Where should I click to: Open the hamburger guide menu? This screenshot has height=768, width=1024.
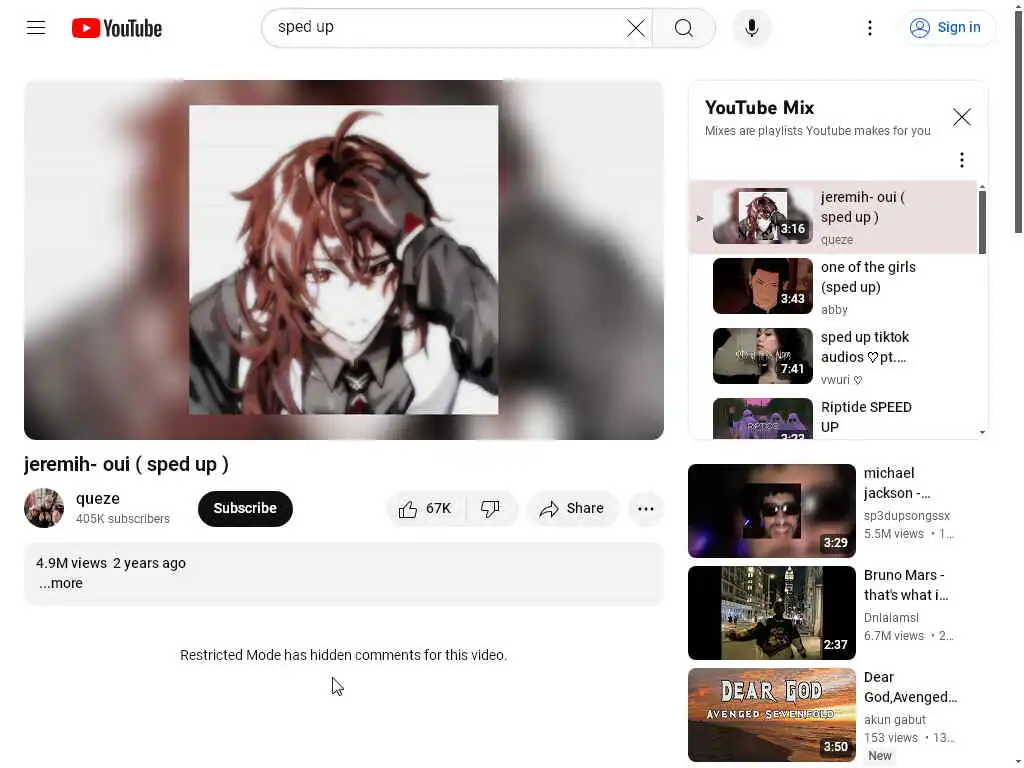coord(36,27)
